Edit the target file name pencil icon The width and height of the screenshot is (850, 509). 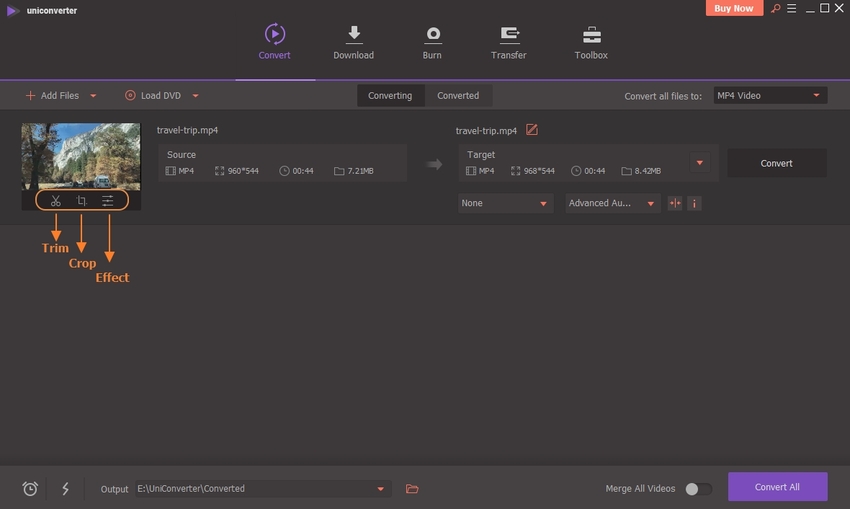click(532, 130)
